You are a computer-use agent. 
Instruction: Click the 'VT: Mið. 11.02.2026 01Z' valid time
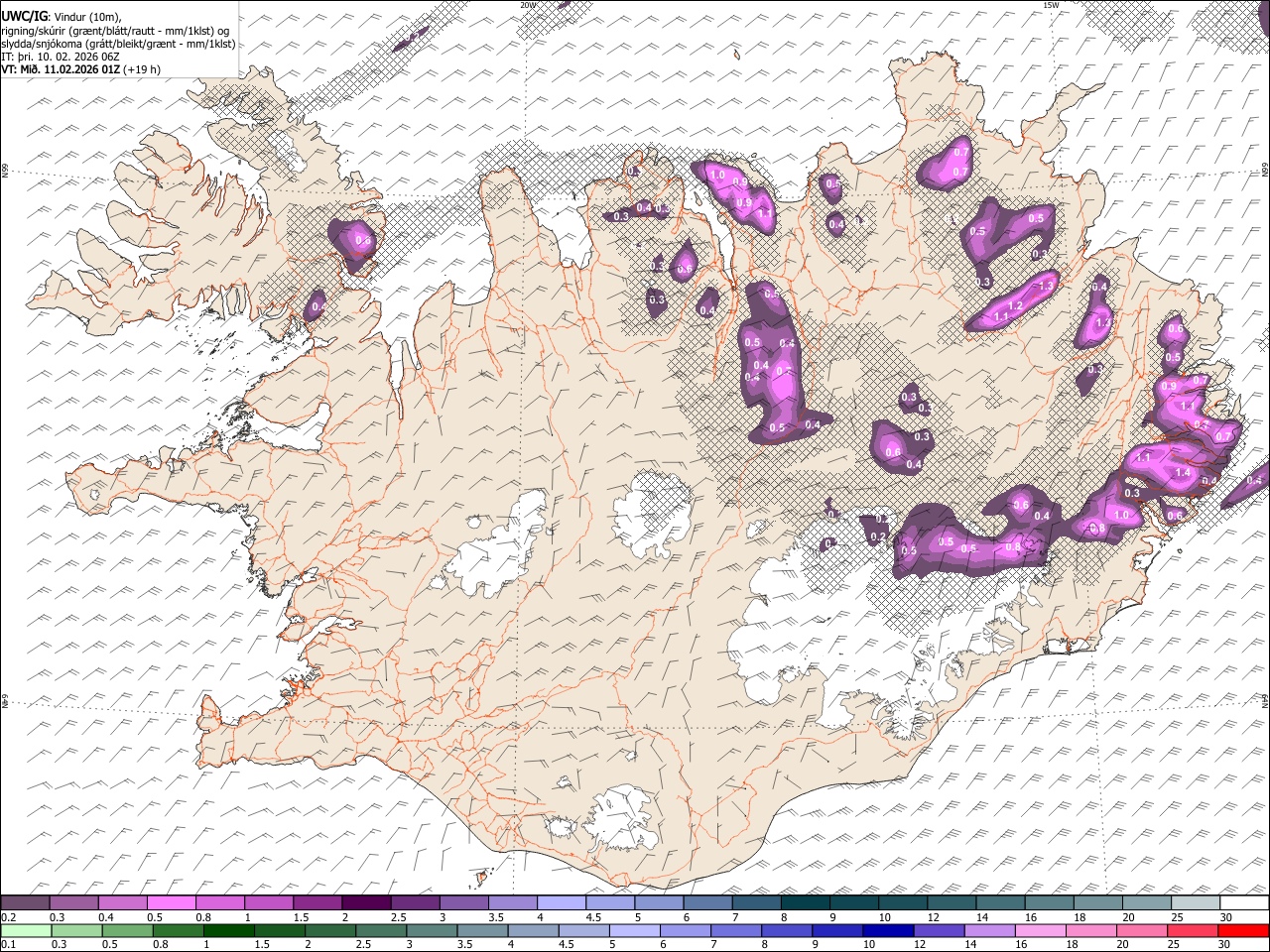tap(62, 69)
